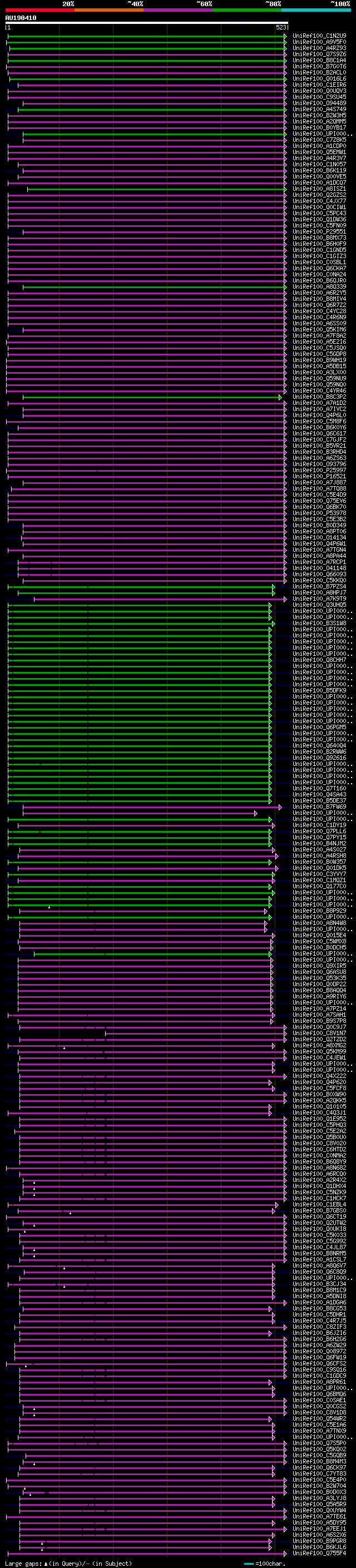Viewport: 356px width, 1568px height.
Task: Select the UniRef100_P16521 label
Action: tap(319, 476)
